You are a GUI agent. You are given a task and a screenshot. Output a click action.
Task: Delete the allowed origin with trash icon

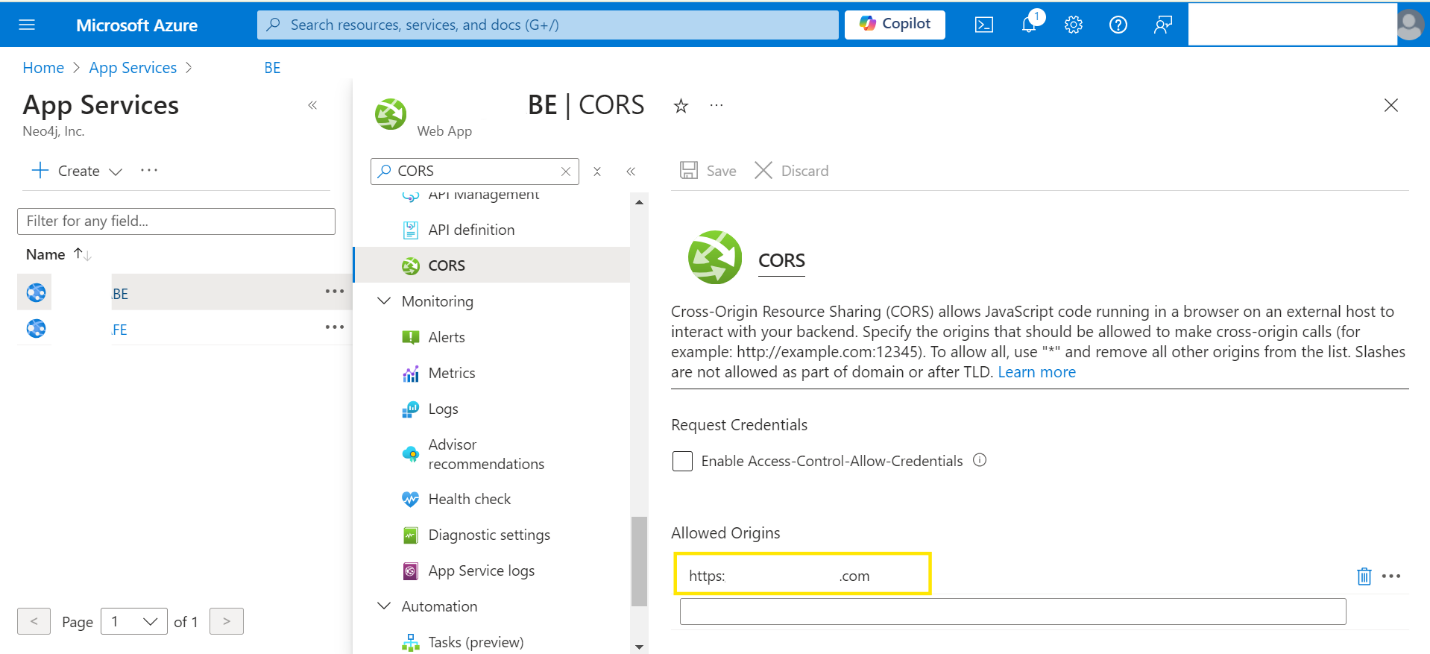point(1364,576)
